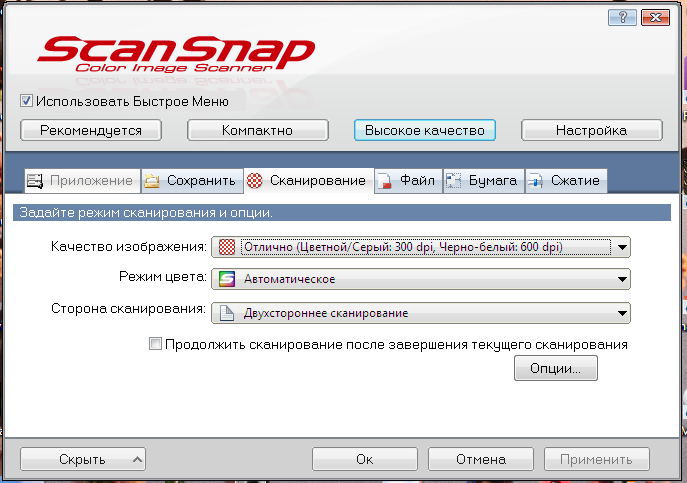Click the paper crop icon on Бумага tab
The width and height of the screenshot is (687, 483).
[x=453, y=181]
